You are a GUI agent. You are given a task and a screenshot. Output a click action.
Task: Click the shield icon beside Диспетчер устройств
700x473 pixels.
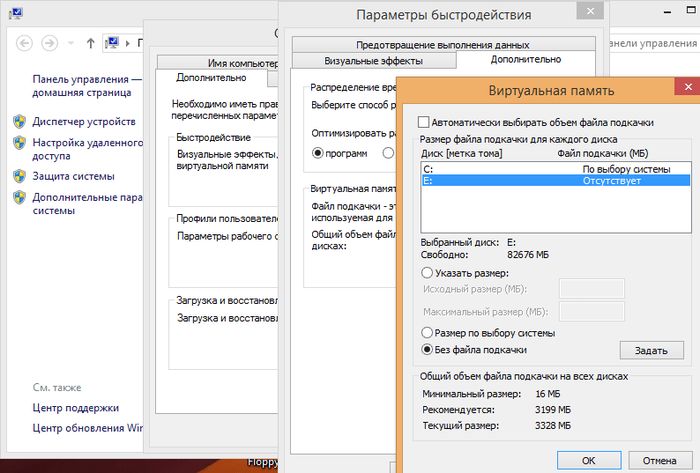point(19,121)
